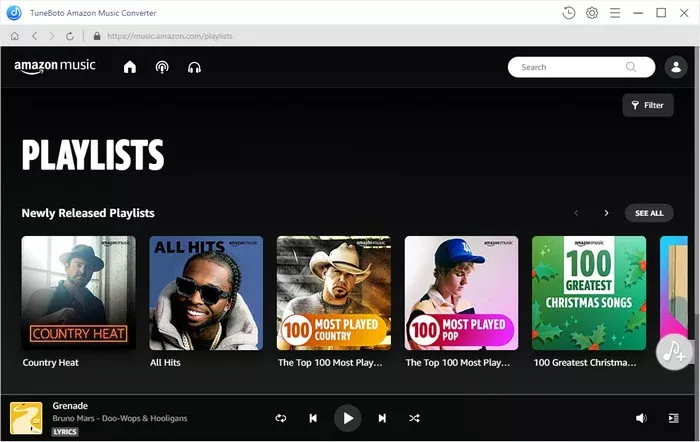The image size is (700, 442).
Task: Open the 100 Most Played Pop cover
Action: click(462, 293)
